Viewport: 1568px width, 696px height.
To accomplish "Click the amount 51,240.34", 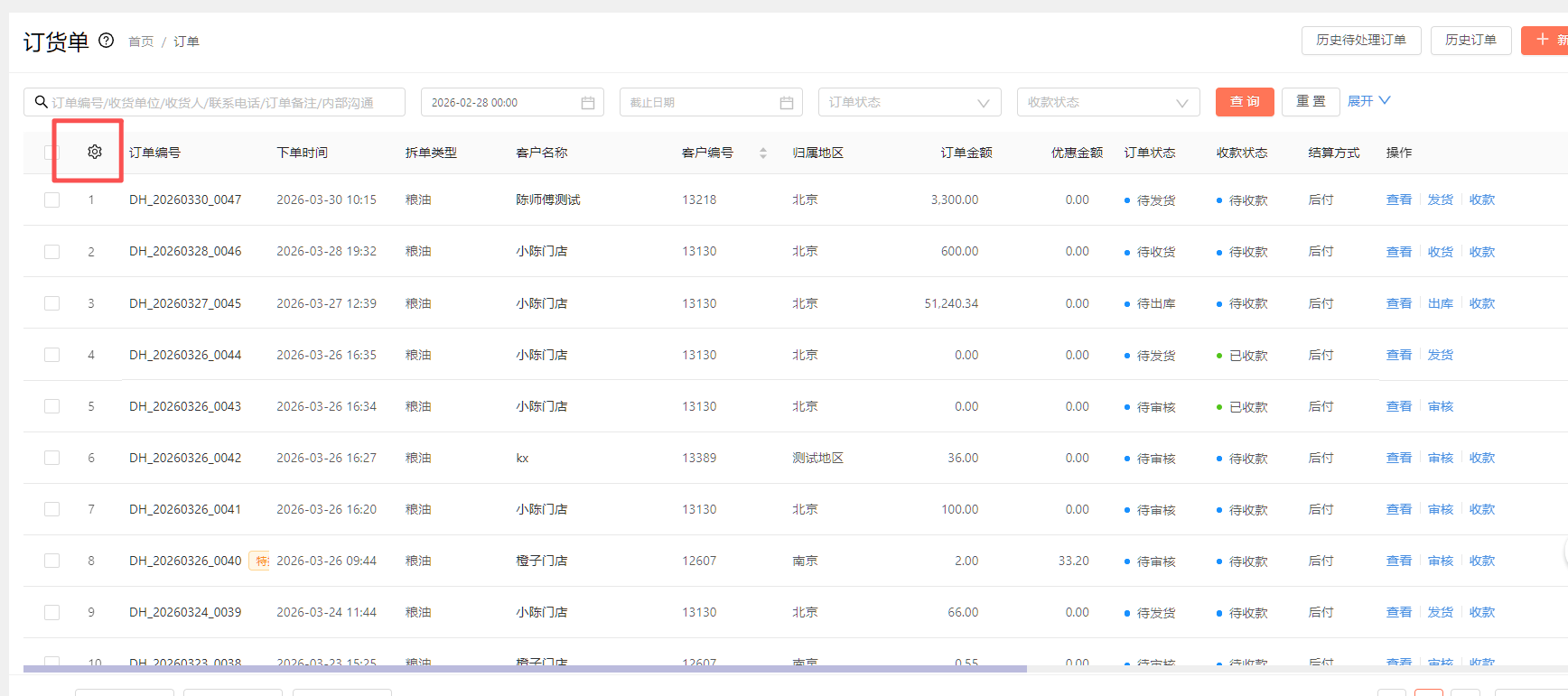I will point(951,303).
